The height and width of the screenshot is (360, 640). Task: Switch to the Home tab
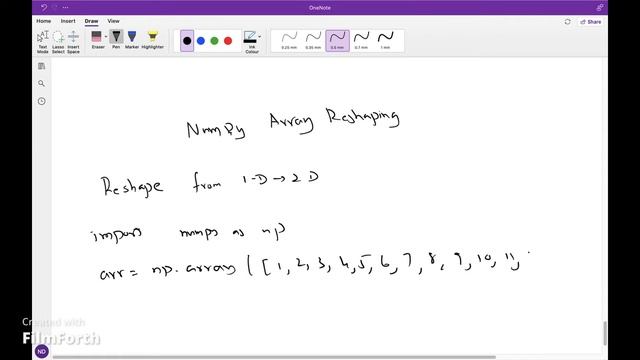44,21
